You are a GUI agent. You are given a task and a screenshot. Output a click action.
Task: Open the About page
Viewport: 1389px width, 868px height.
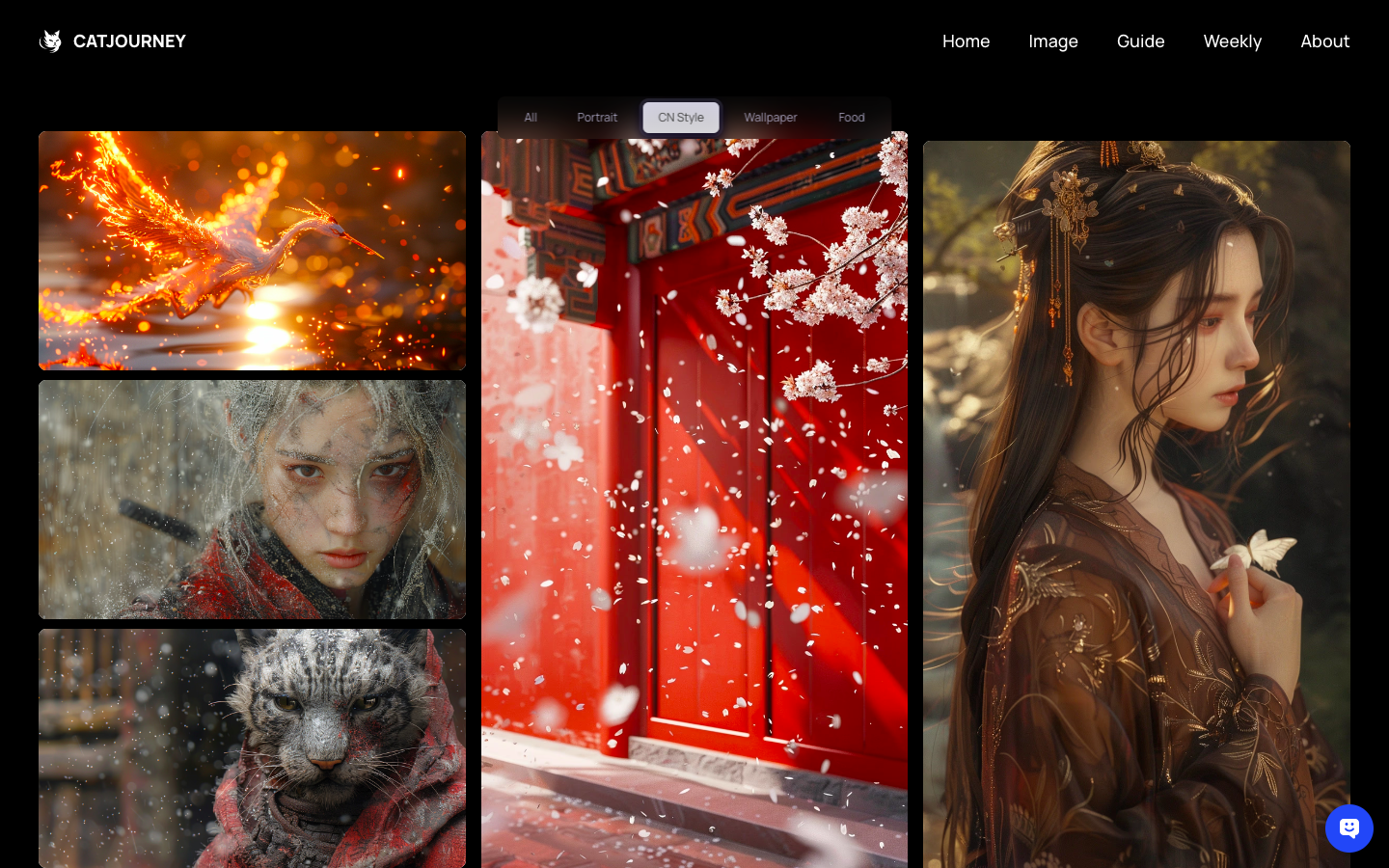click(1324, 41)
